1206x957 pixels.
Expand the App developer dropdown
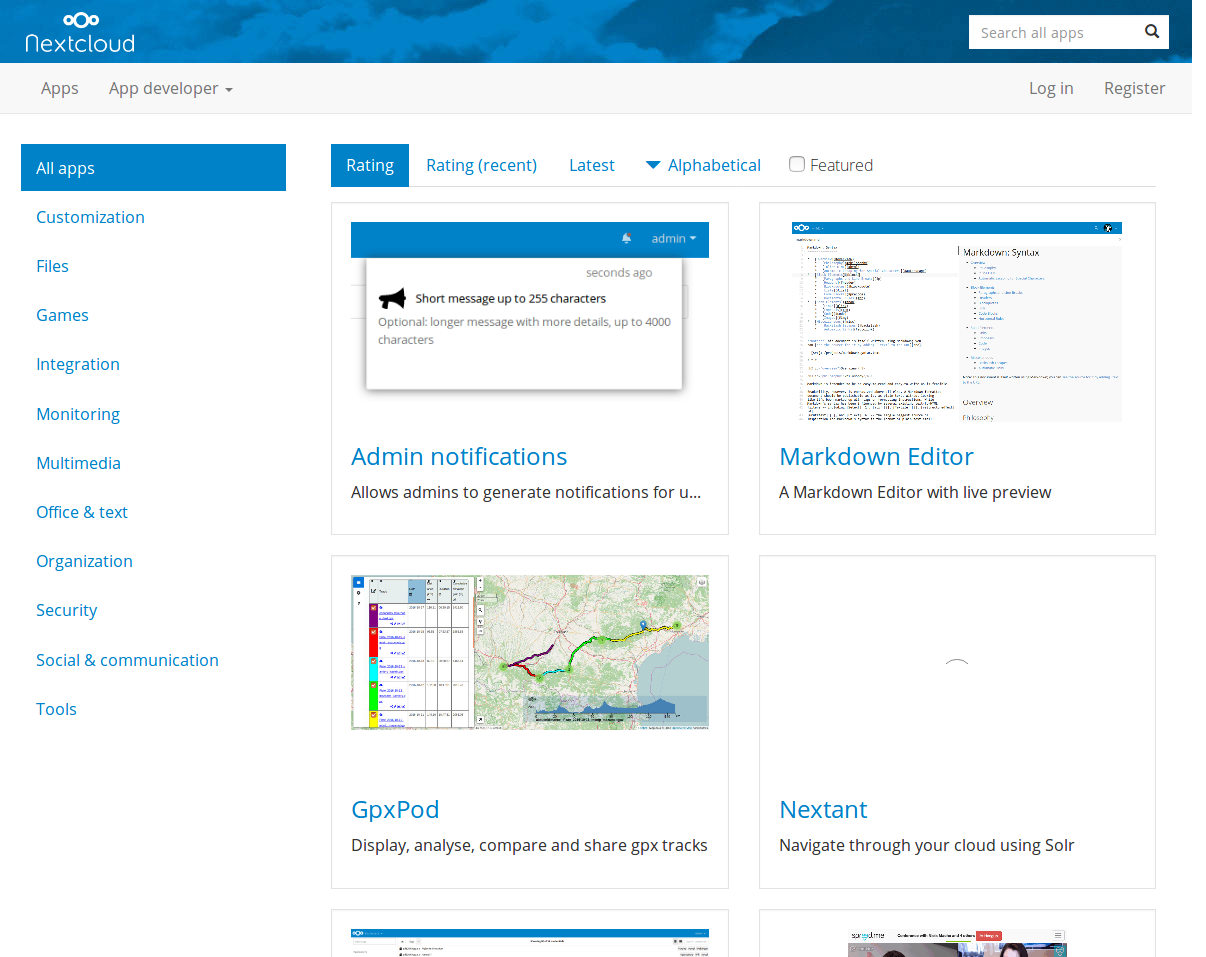click(171, 88)
